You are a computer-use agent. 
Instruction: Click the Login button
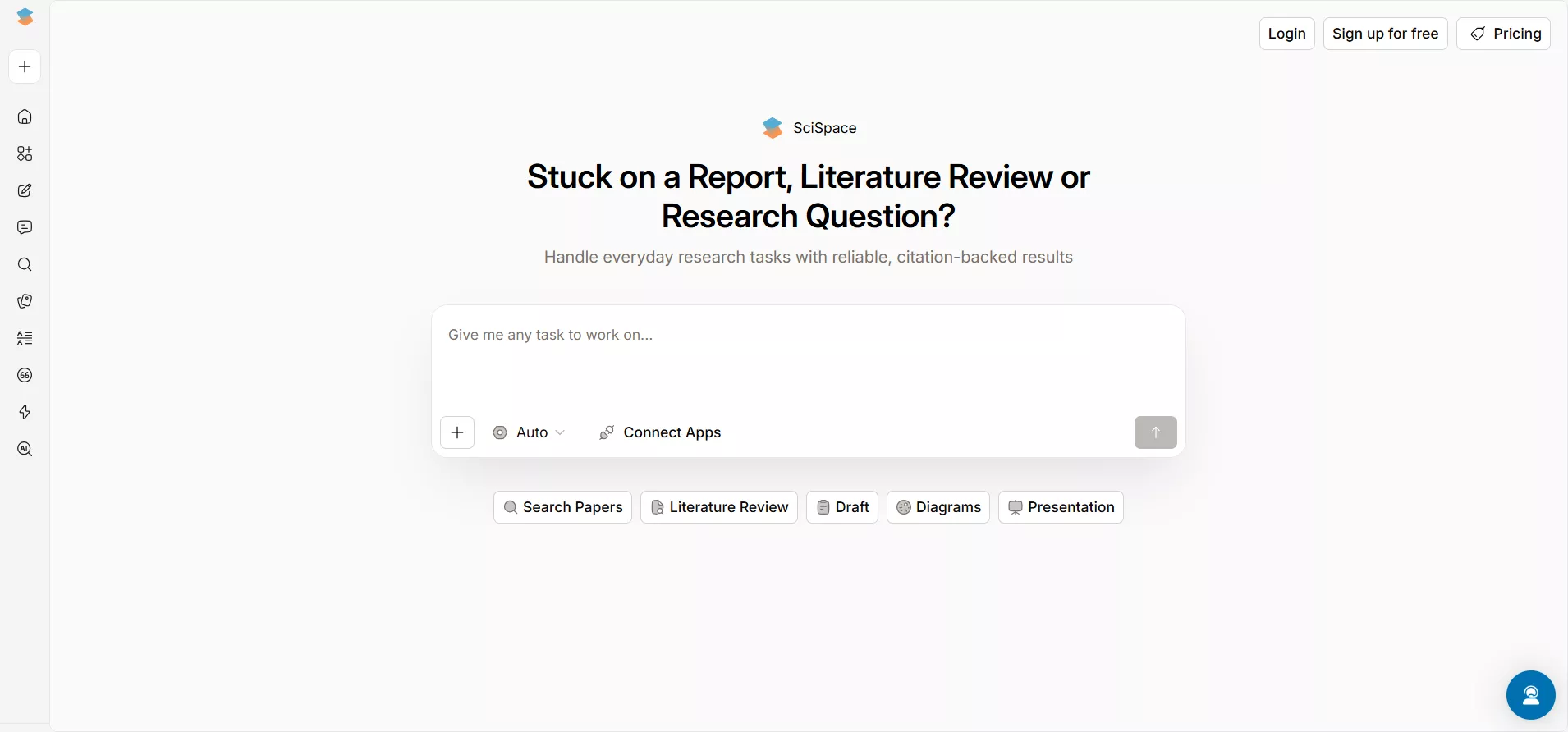(1287, 34)
